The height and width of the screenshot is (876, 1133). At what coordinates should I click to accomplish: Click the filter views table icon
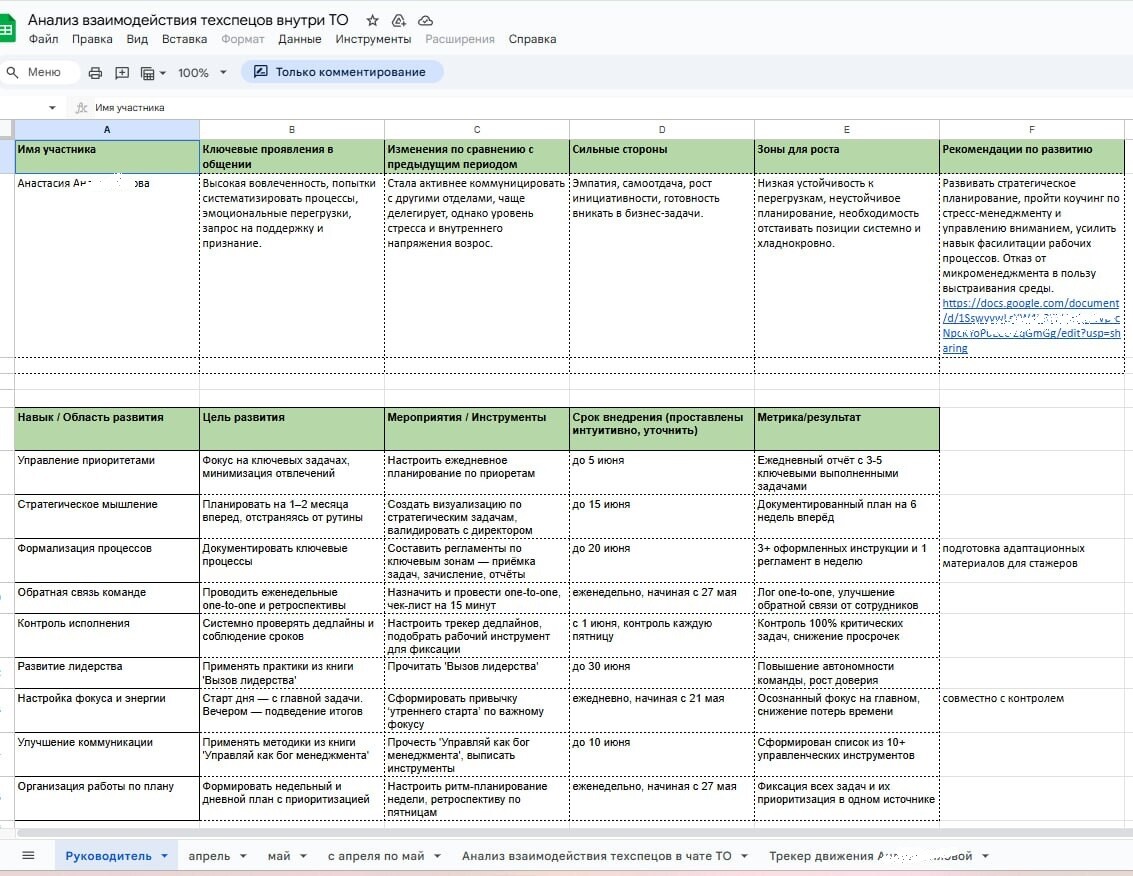pos(148,72)
